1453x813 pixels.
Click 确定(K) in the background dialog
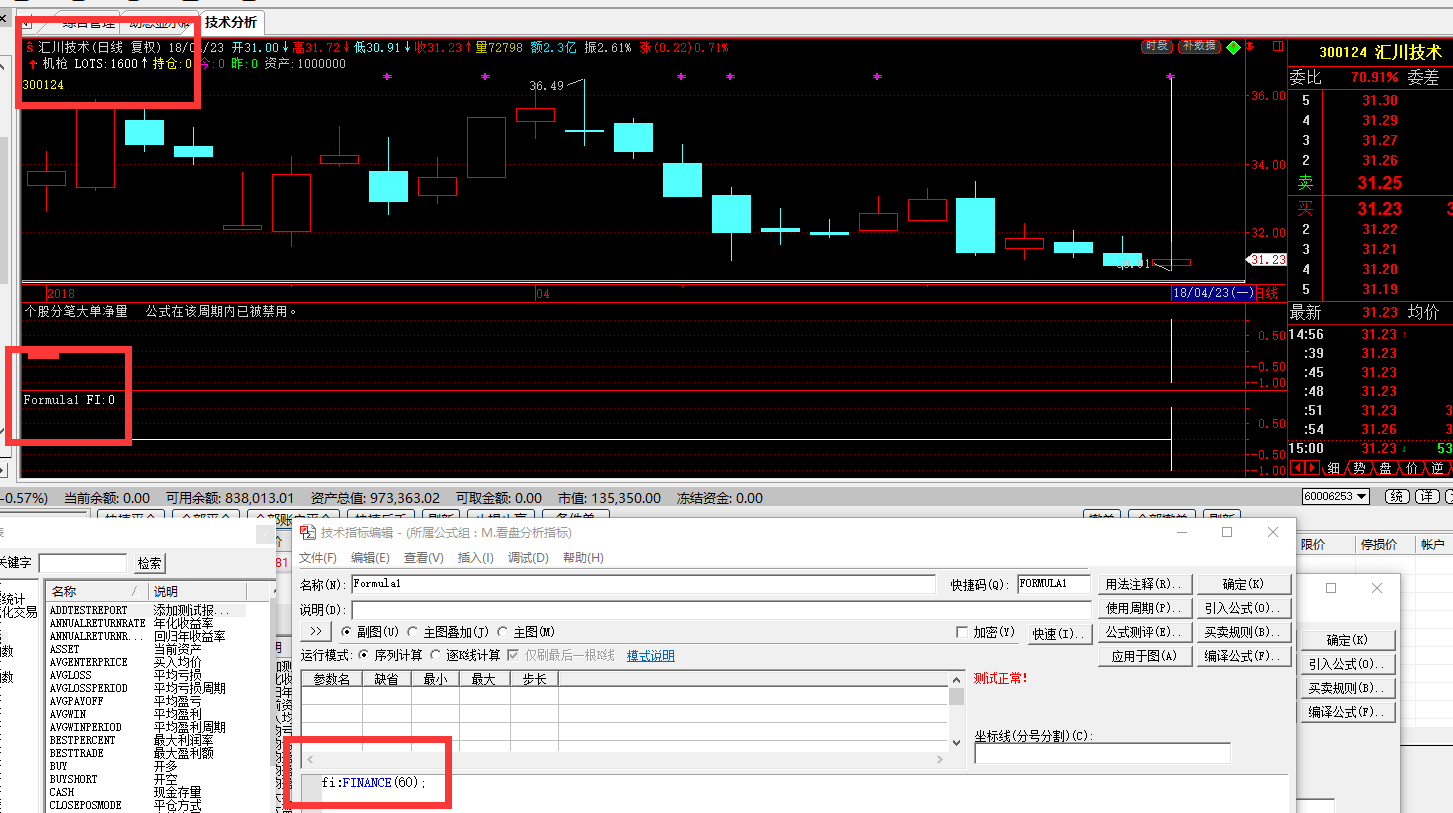click(x=1347, y=640)
